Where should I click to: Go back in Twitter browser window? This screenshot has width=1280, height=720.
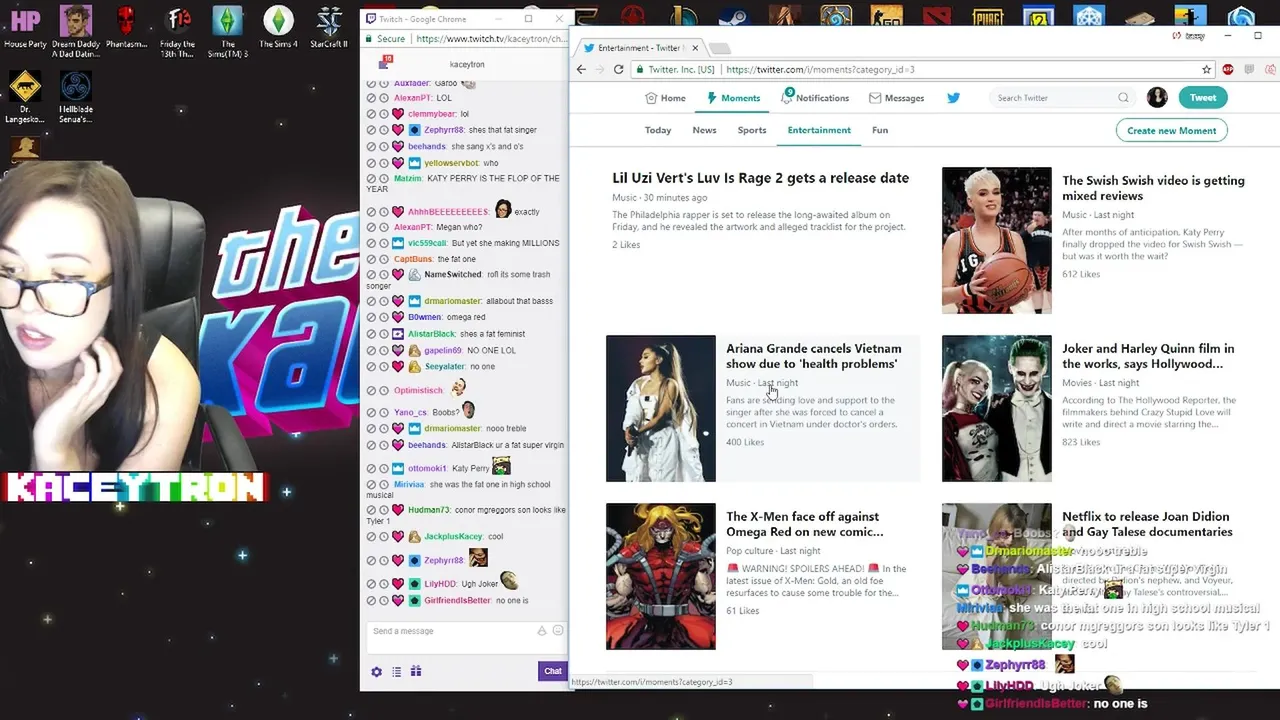pyautogui.click(x=581, y=69)
